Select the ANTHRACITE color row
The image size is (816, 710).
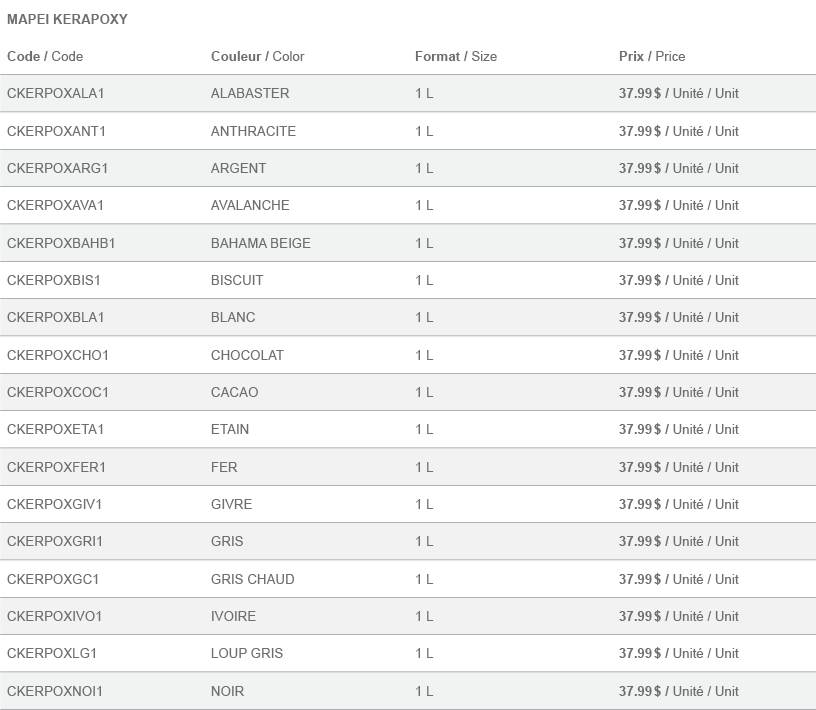click(x=408, y=131)
